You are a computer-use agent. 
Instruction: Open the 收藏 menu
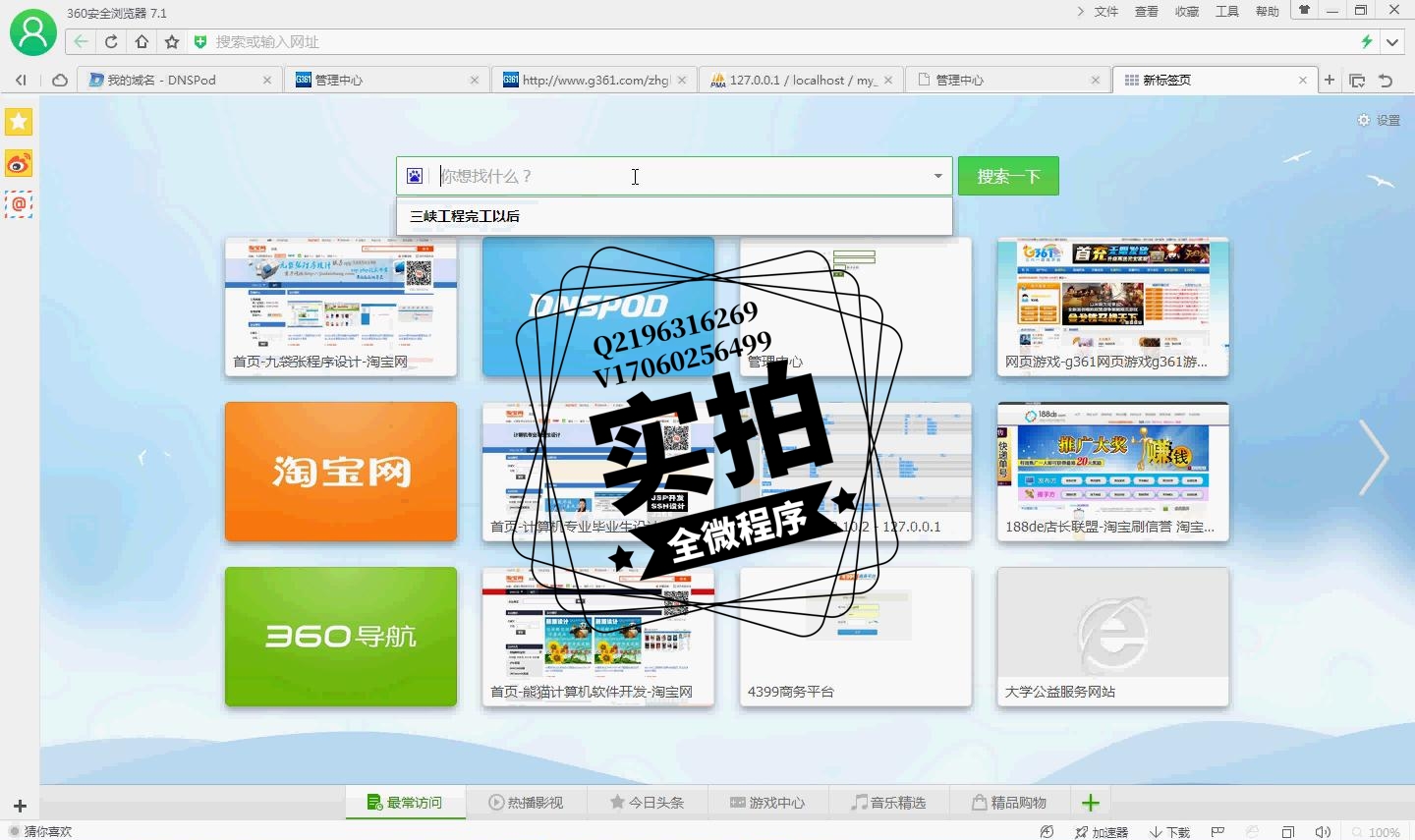coord(1187,12)
